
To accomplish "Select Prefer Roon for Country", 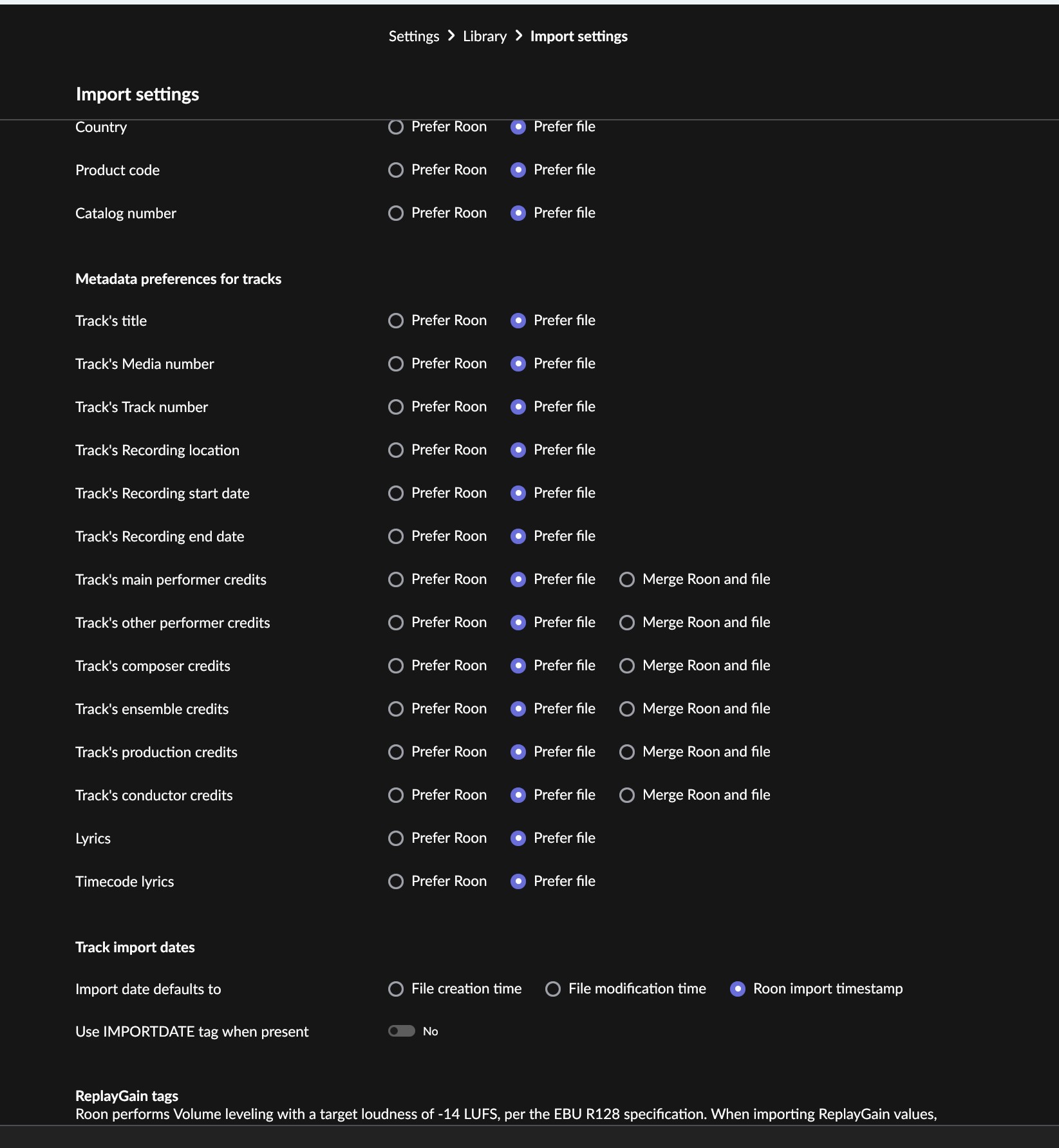I will tap(395, 127).
